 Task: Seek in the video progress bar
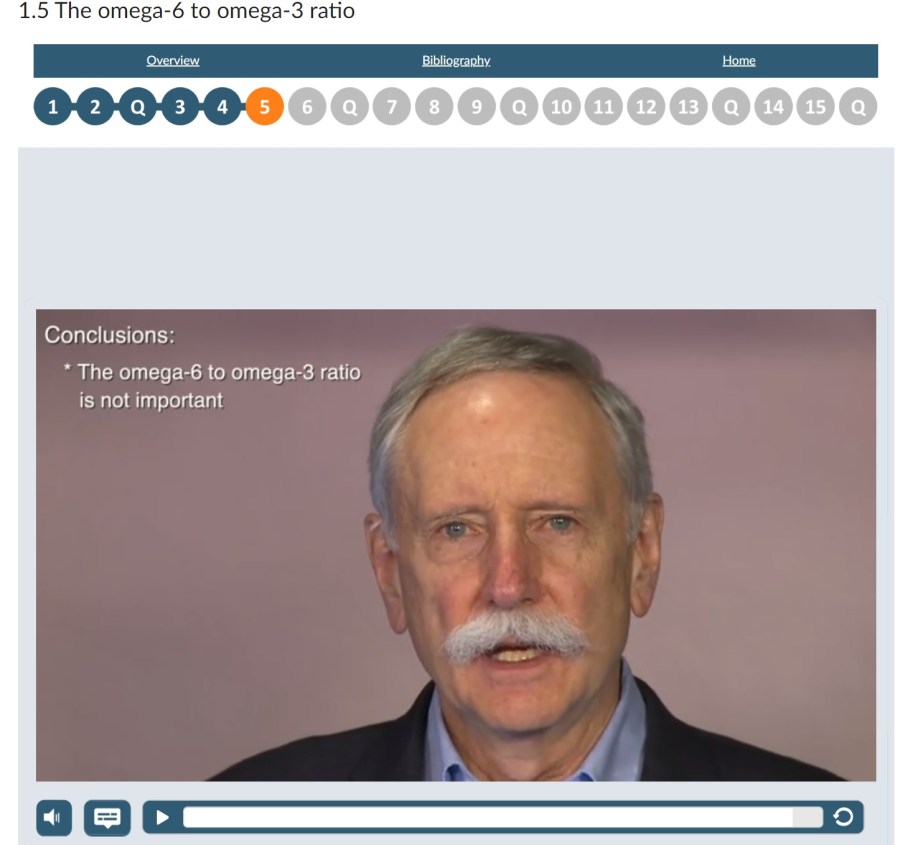click(502, 817)
